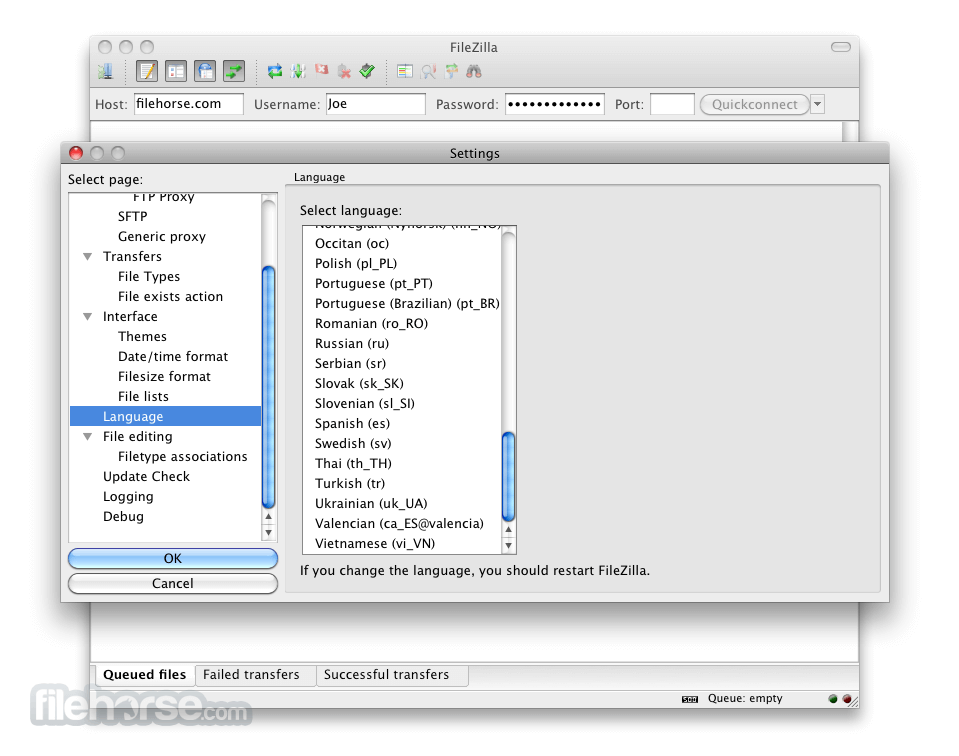Click the disconnect from server icon

pyautogui.click(x=344, y=72)
